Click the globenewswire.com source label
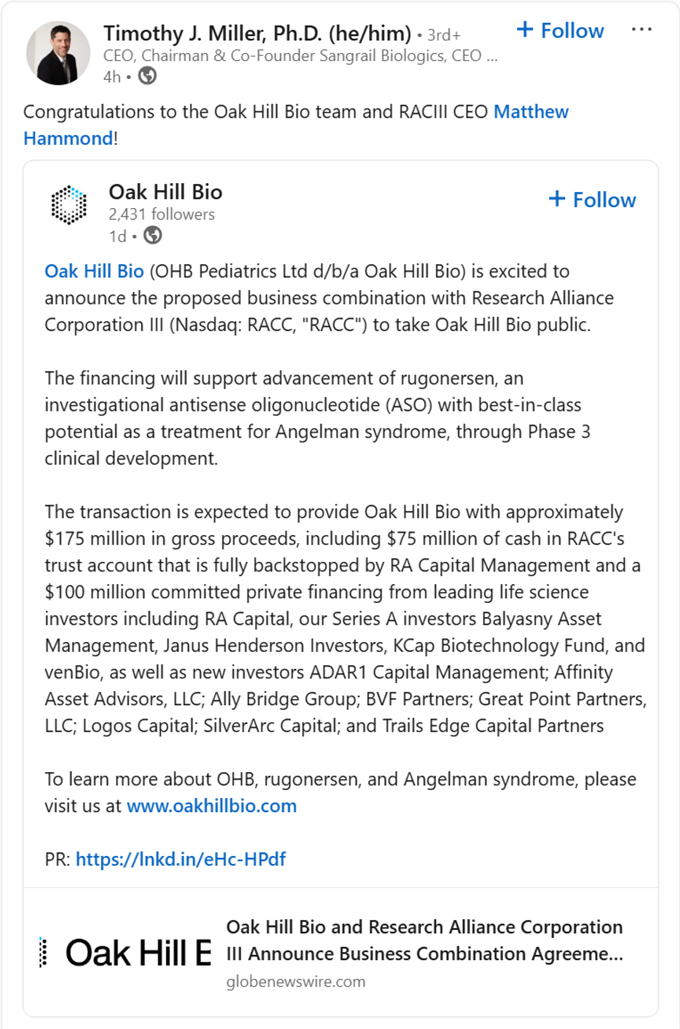Screen dimensions: 680x1029 tap(296, 982)
